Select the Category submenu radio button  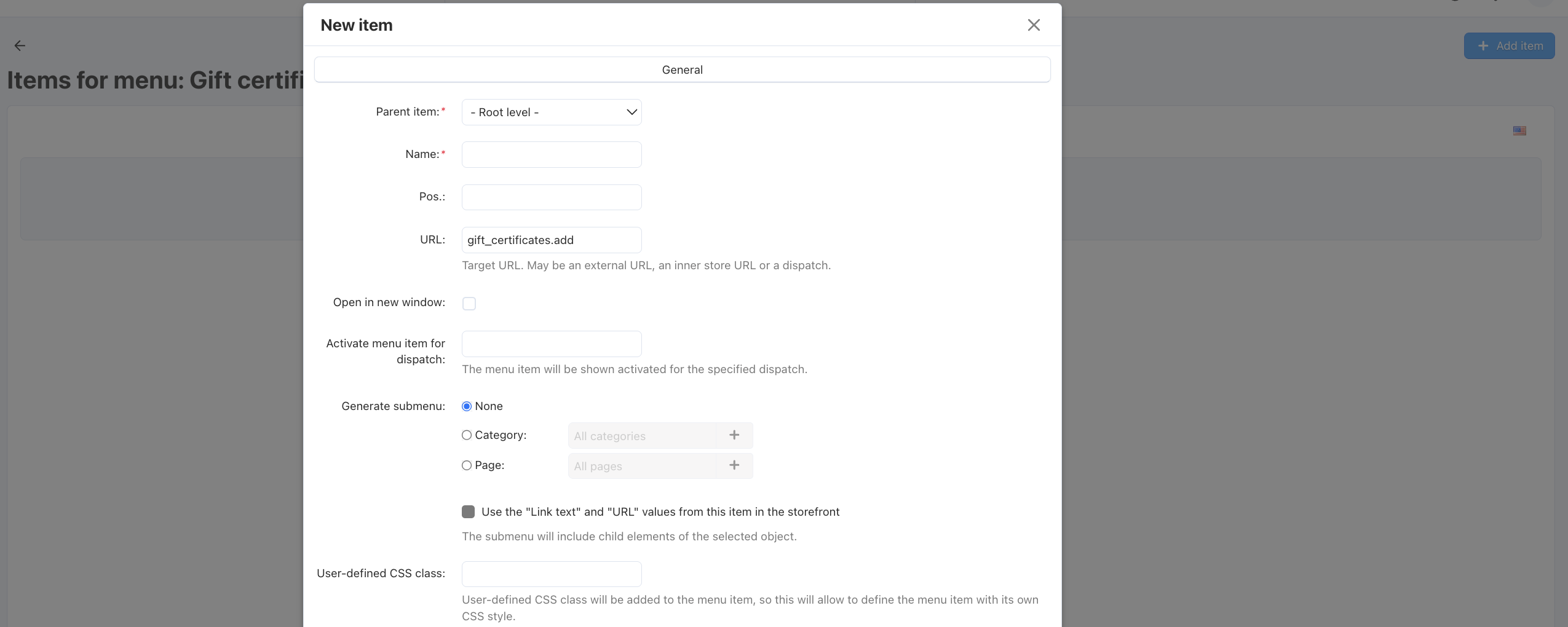(467, 435)
